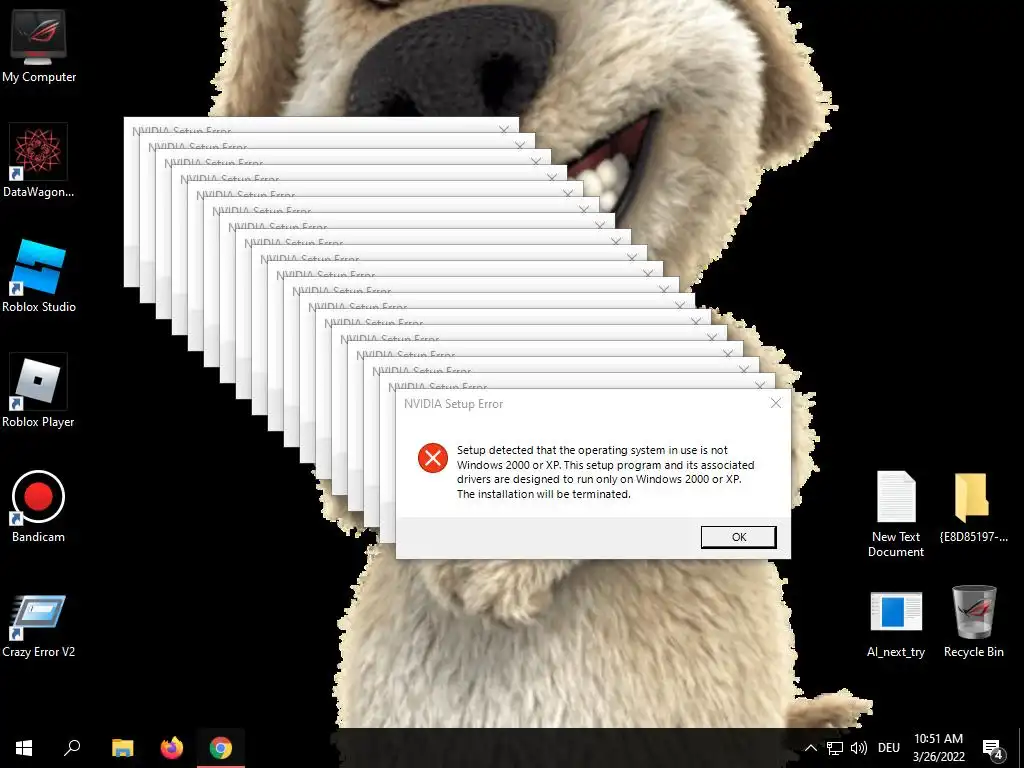Select the DataWagon desktop shortcut
The image size is (1024, 768).
(39, 161)
